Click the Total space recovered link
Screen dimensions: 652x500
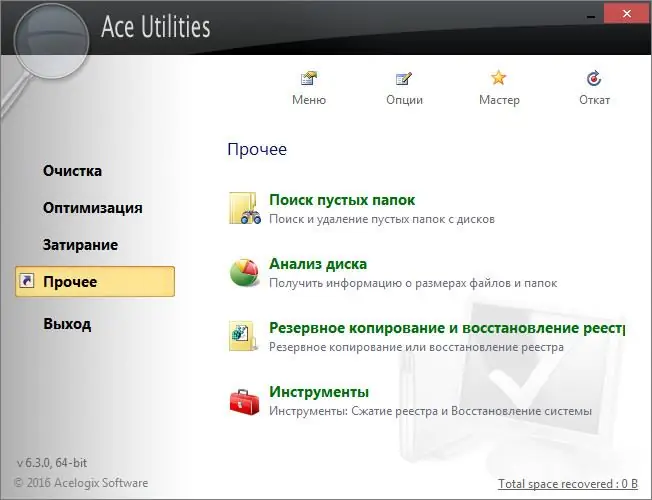tap(568, 484)
